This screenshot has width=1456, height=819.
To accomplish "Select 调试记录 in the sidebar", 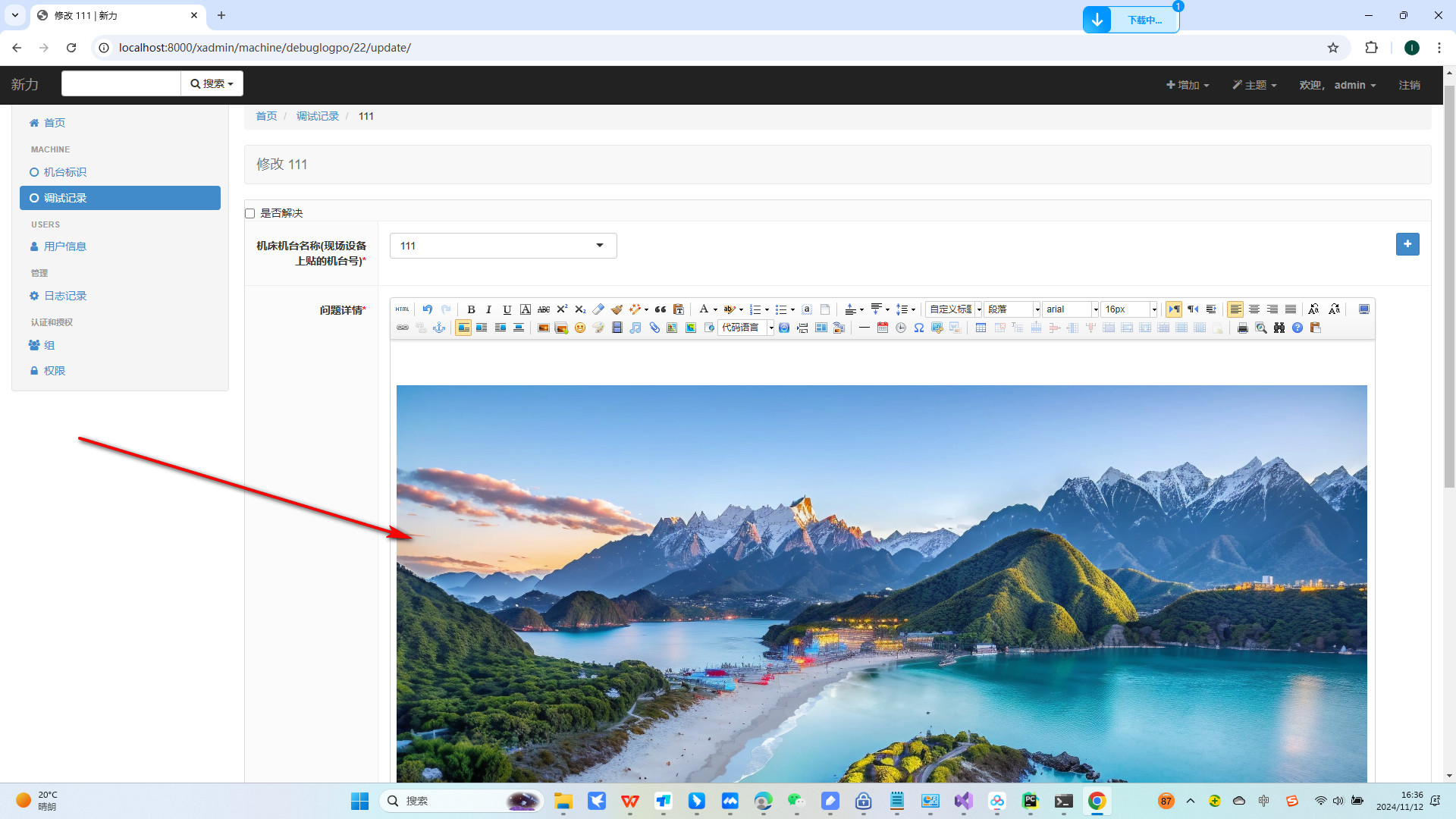I will pyautogui.click(x=120, y=198).
